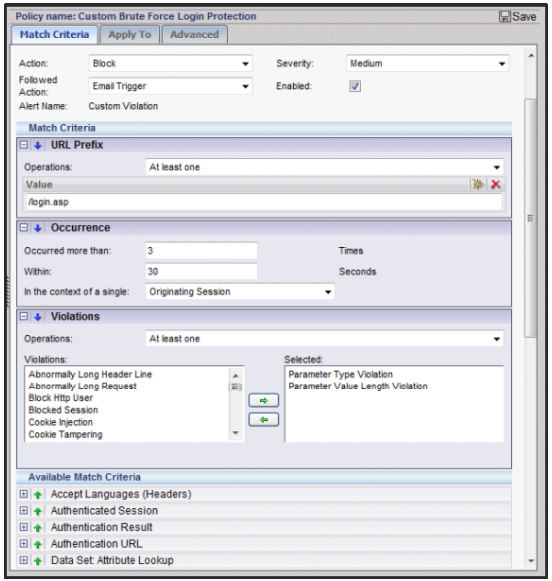
Task: Expand the Authentication Result criteria
Action: 24,527
